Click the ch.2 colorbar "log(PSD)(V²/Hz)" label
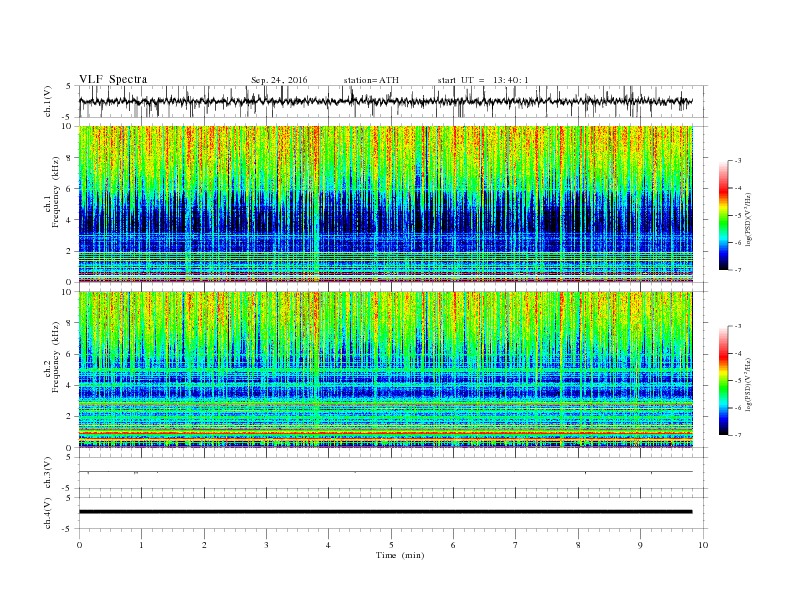The height and width of the screenshot is (612, 792). tap(748, 385)
